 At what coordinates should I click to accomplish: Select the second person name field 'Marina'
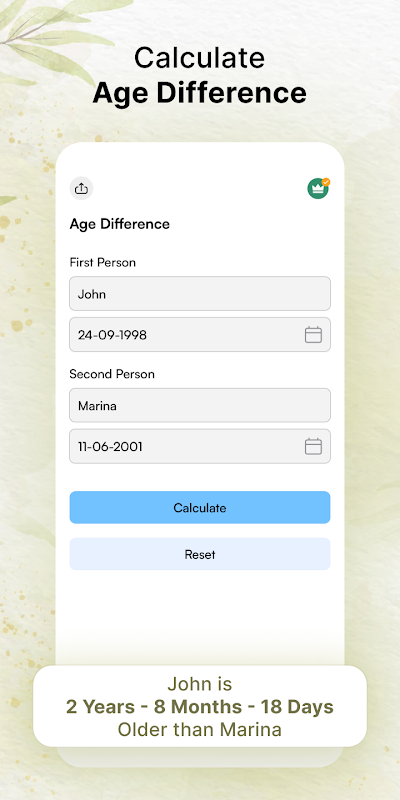[200, 405]
